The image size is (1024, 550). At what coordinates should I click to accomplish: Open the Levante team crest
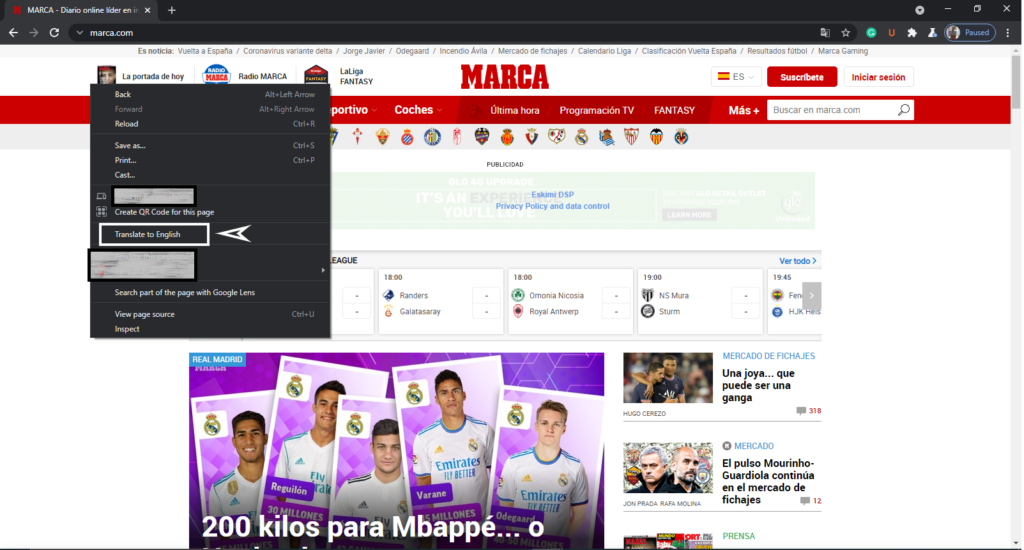(482, 137)
